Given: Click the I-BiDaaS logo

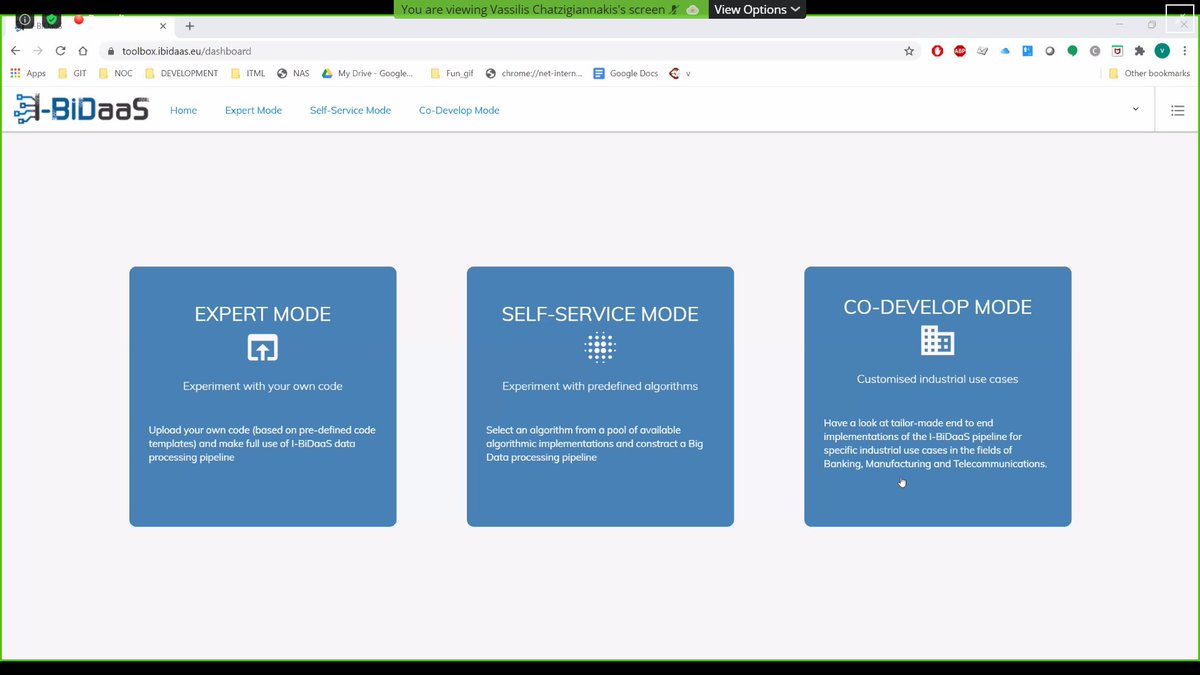Looking at the screenshot, I should click(x=82, y=109).
